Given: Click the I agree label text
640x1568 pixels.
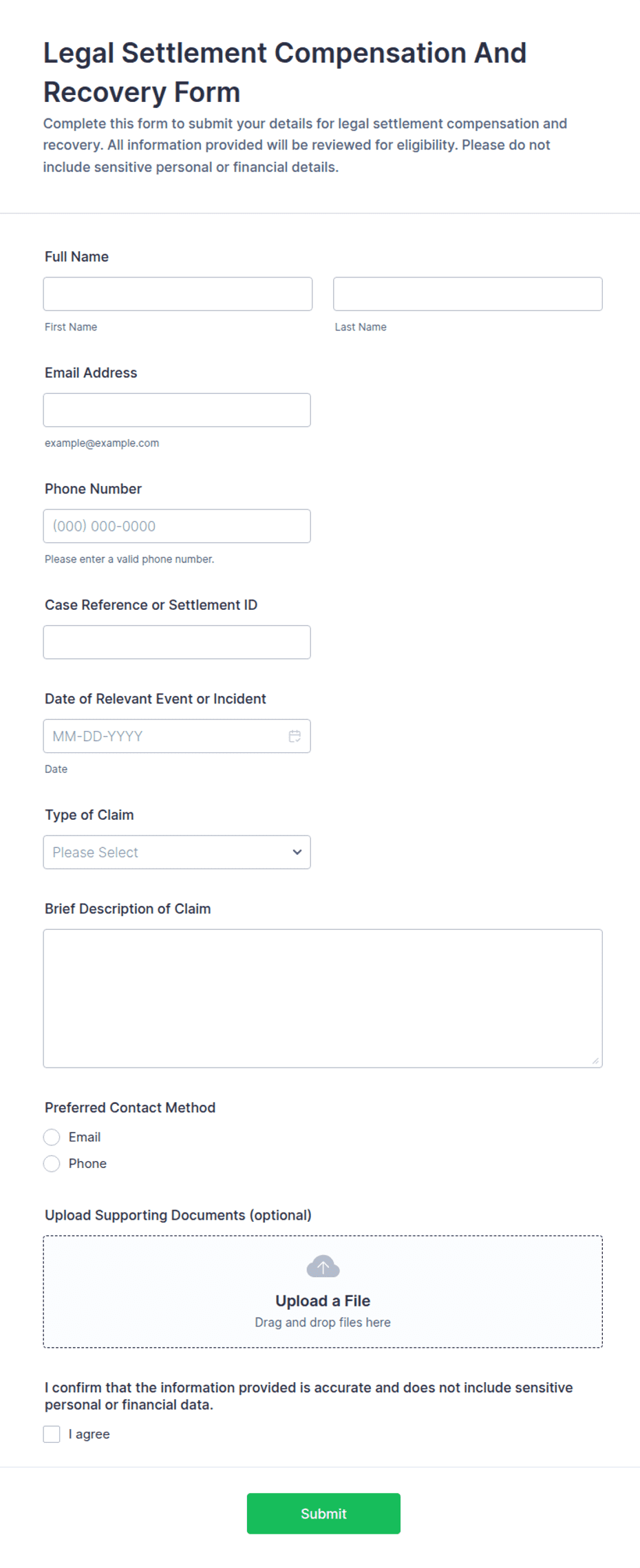Looking at the screenshot, I should pos(89,1434).
